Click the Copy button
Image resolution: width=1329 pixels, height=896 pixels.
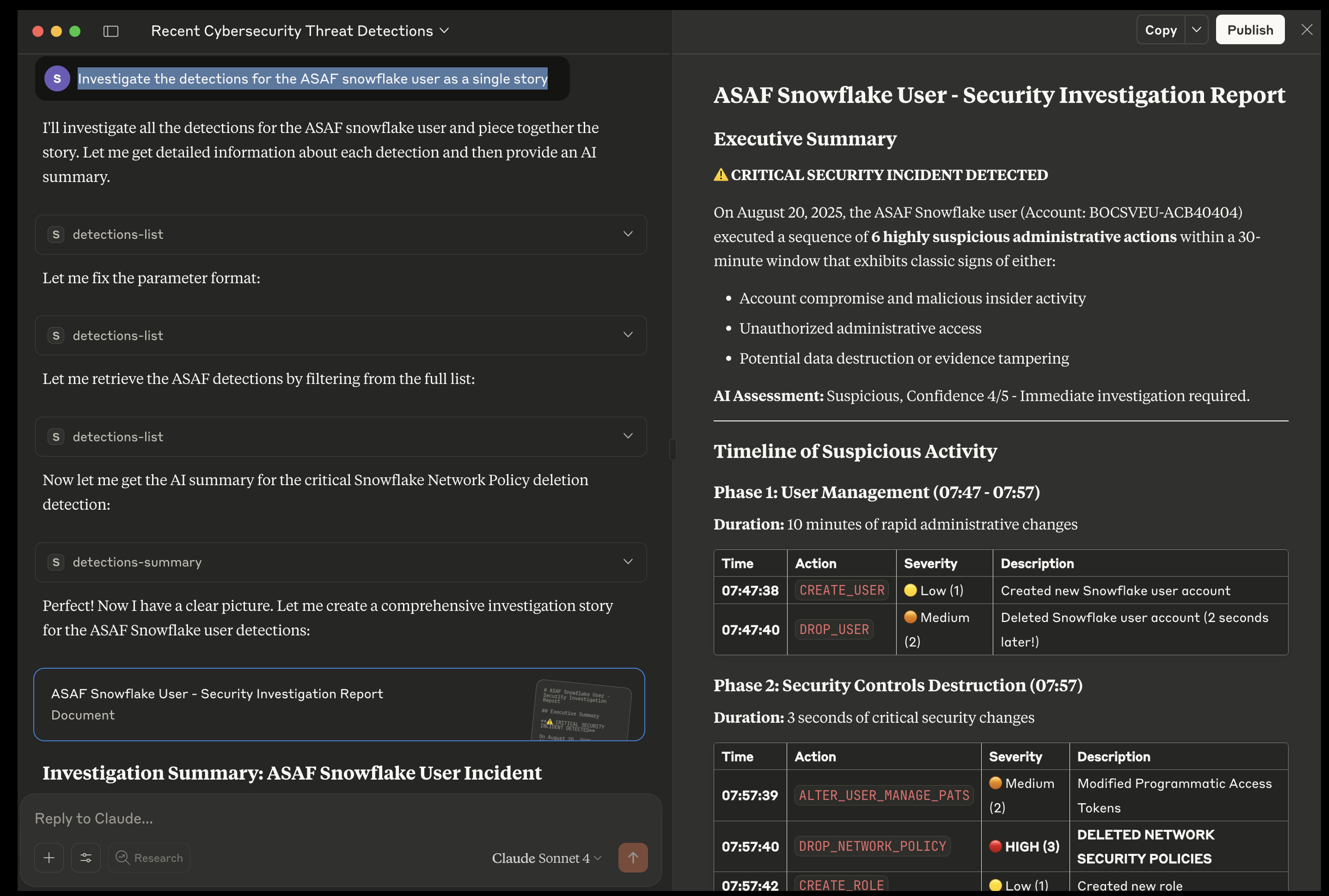point(1160,30)
